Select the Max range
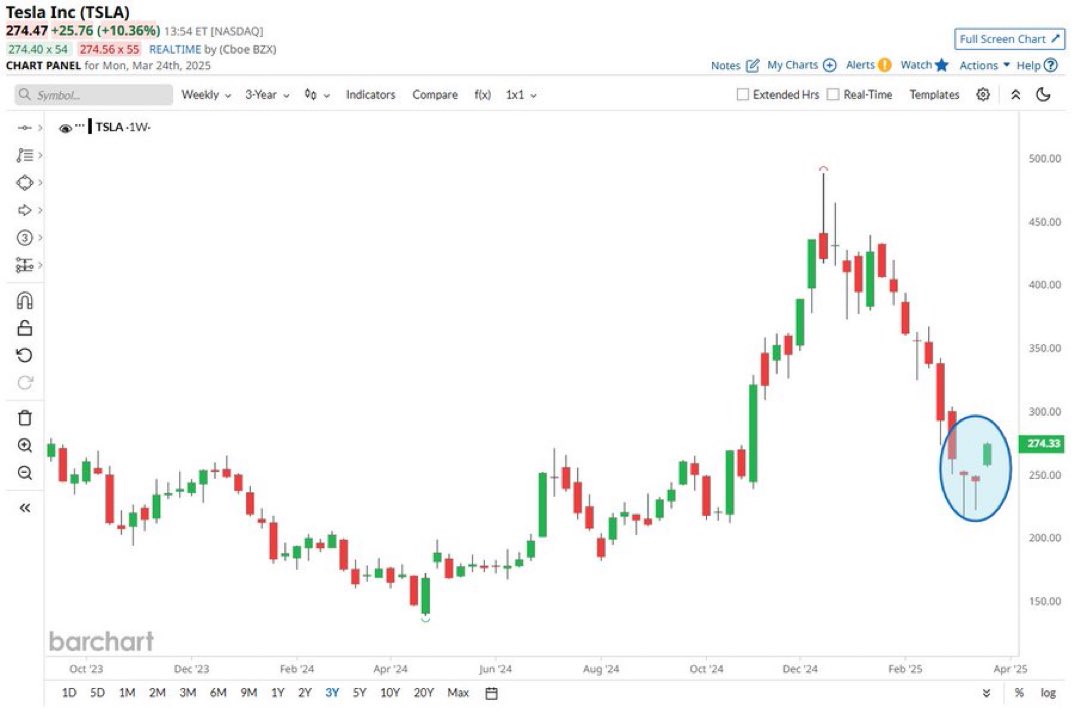 tap(458, 693)
